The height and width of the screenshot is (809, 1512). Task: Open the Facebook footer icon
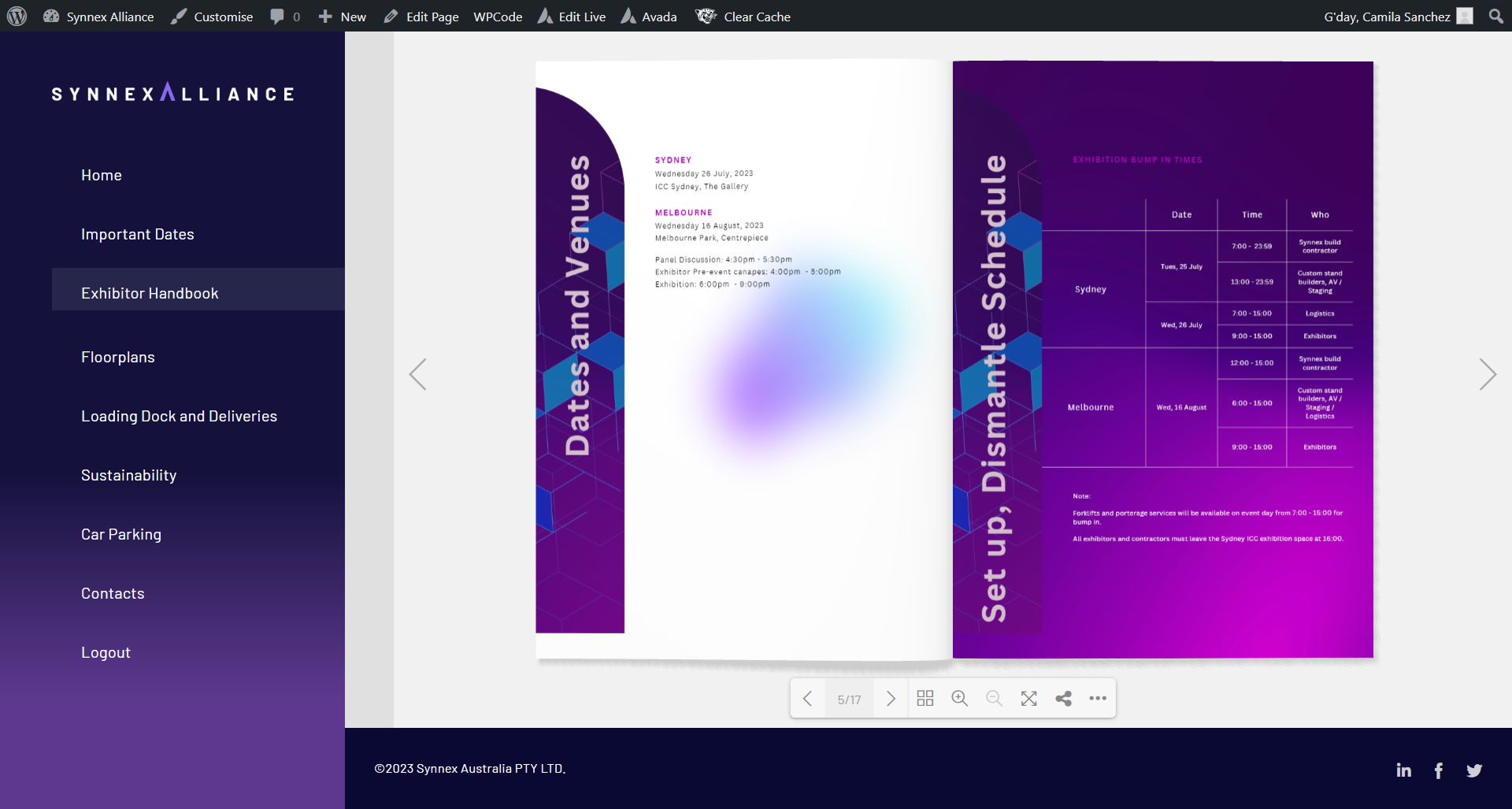pos(1439,770)
